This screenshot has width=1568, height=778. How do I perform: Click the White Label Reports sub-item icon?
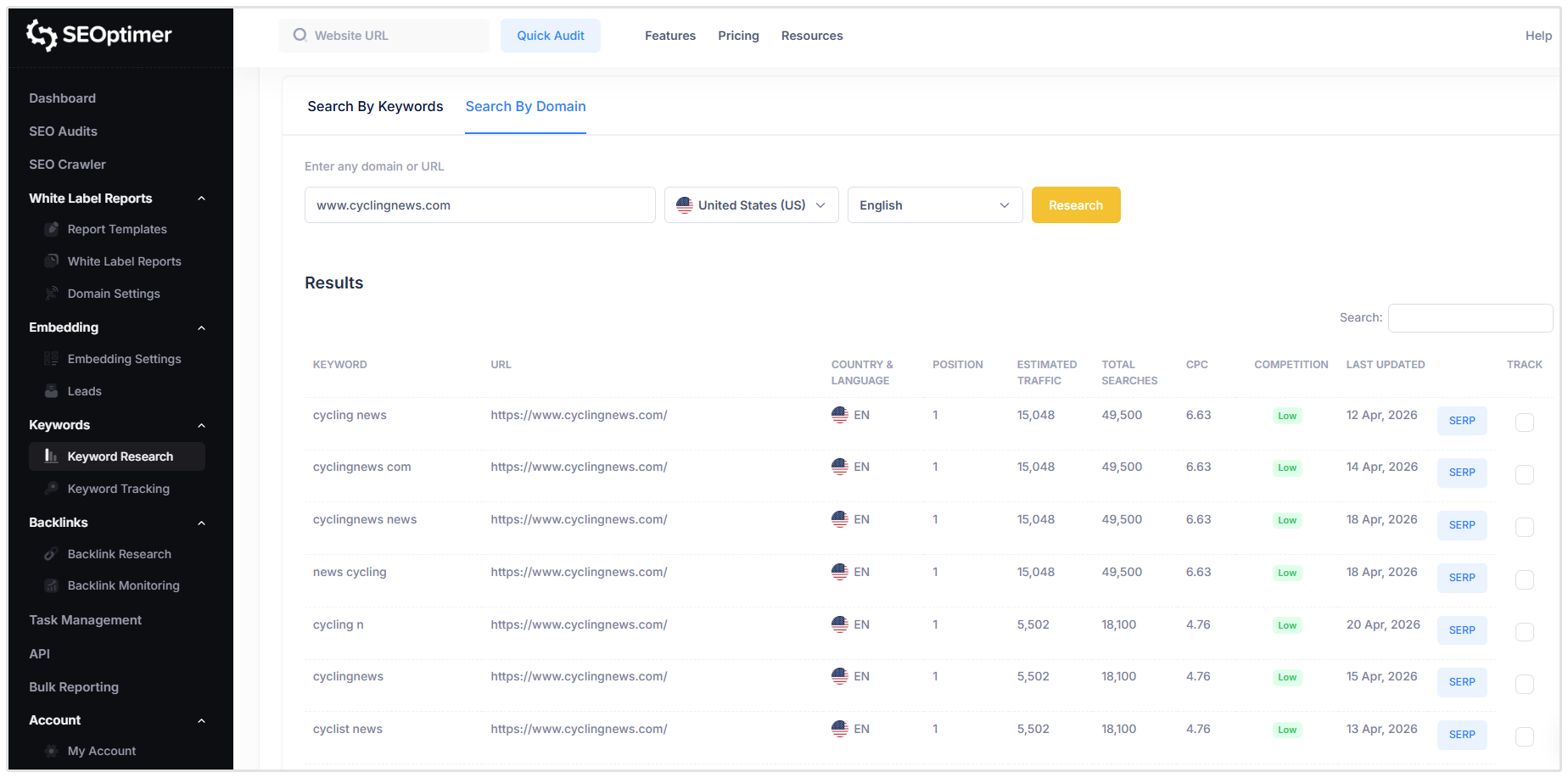pos(52,261)
